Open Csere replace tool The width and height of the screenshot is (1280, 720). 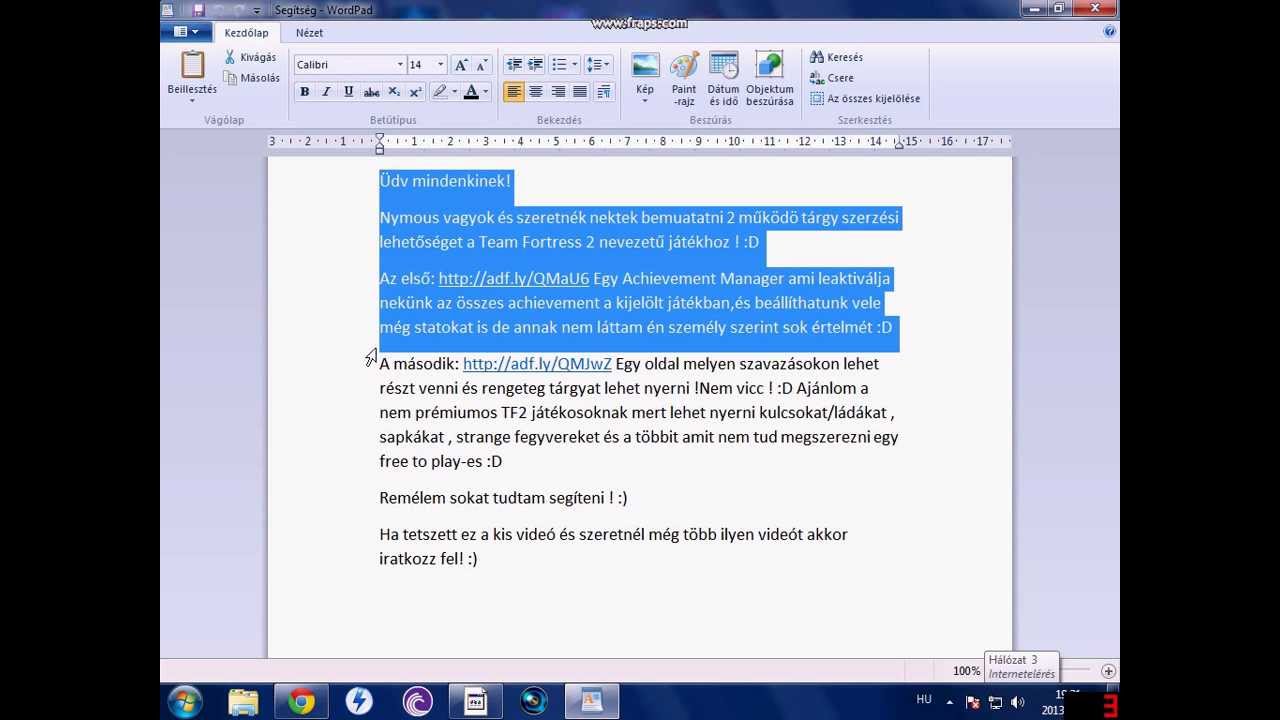[832, 78]
